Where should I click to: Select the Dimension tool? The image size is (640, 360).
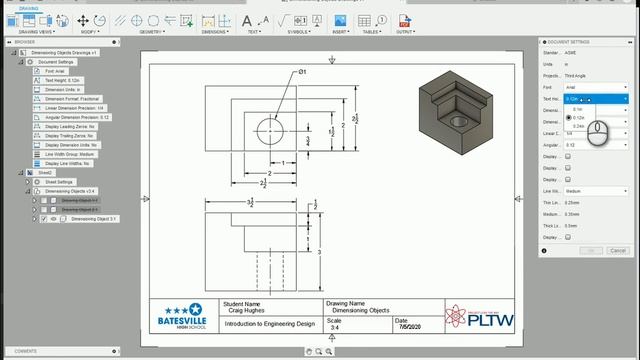point(208,20)
